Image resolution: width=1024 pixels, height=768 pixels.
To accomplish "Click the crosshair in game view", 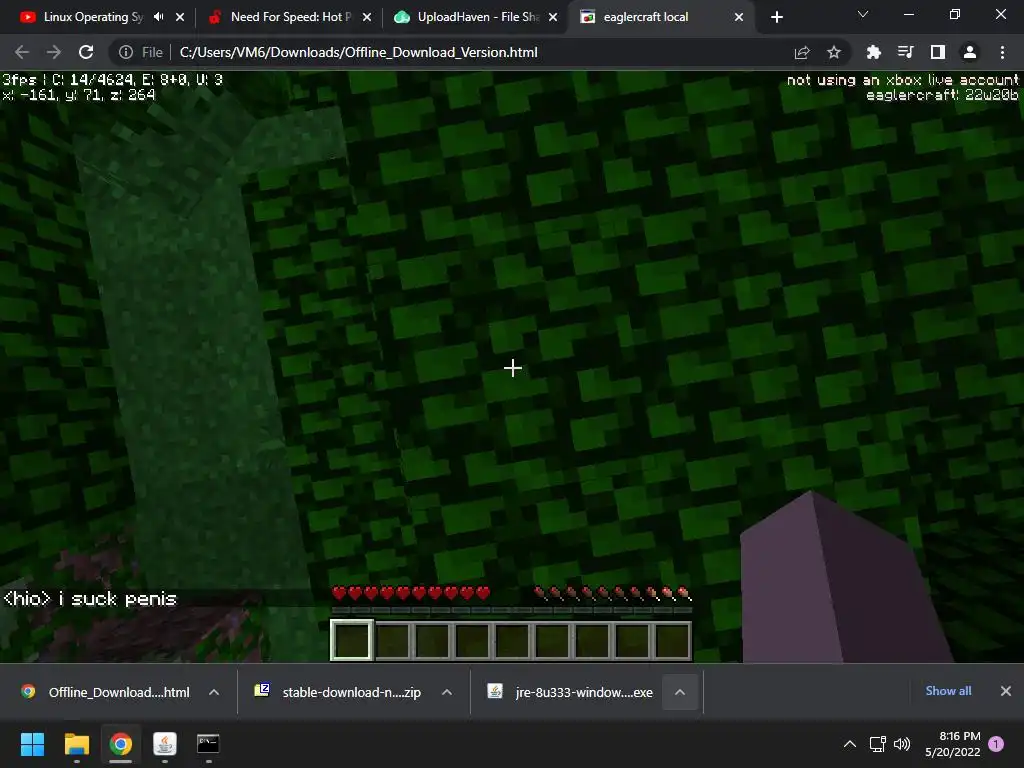I will click(x=513, y=368).
